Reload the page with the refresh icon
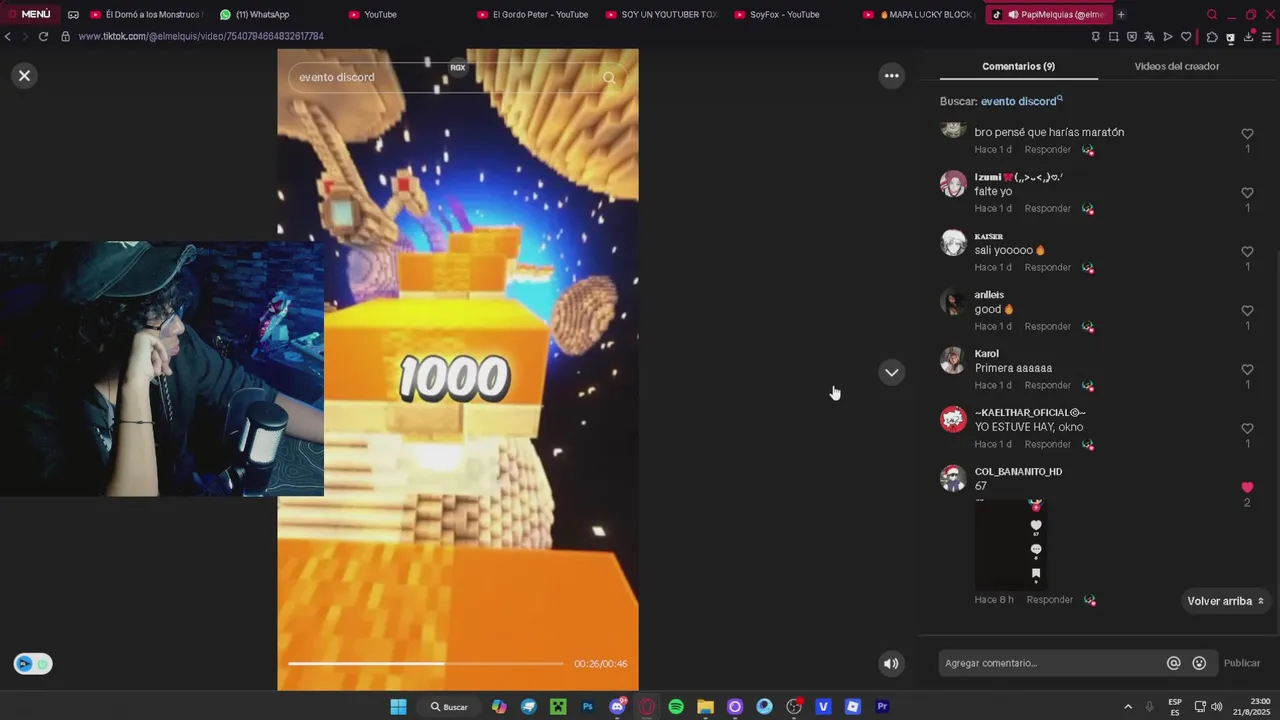The height and width of the screenshot is (720, 1280). [43, 36]
